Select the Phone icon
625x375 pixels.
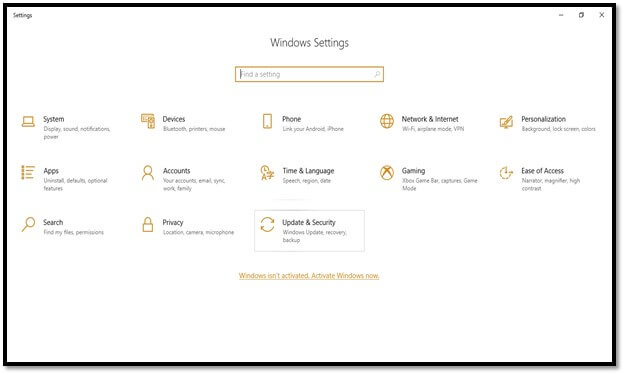tap(267, 121)
